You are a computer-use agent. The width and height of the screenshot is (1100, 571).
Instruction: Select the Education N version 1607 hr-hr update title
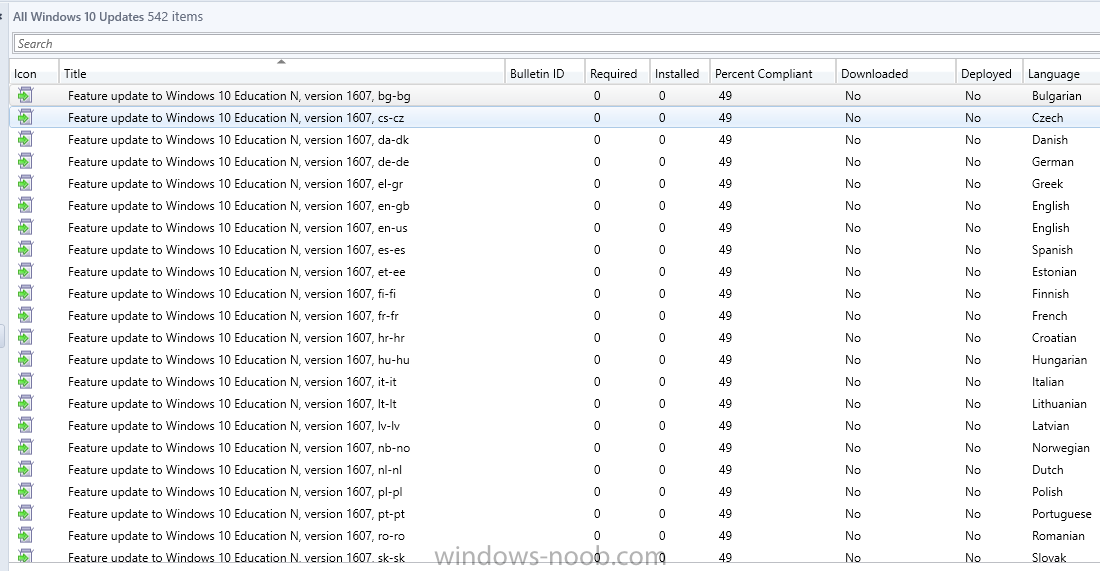click(236, 337)
